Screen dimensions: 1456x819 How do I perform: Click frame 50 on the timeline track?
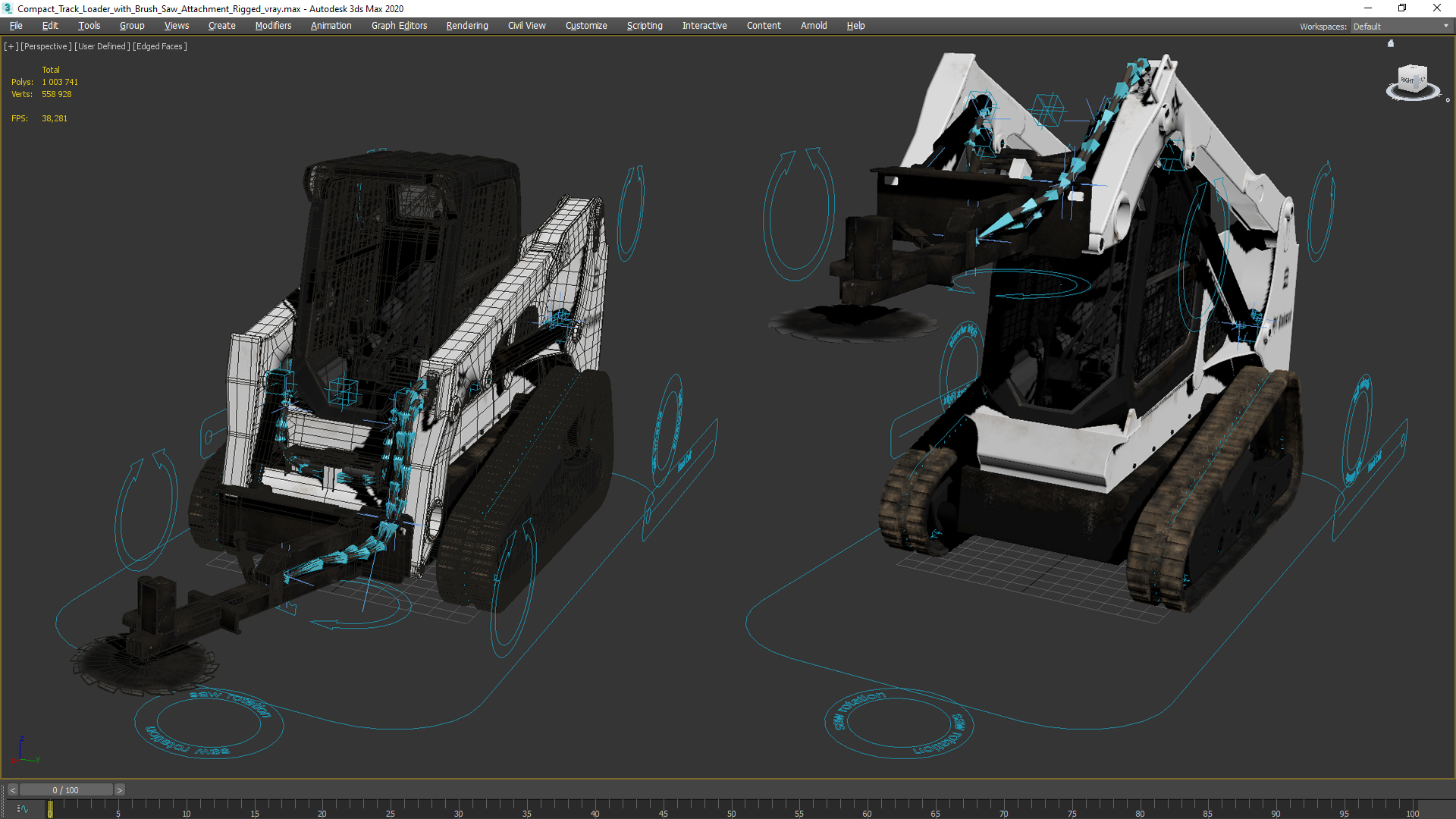click(731, 807)
